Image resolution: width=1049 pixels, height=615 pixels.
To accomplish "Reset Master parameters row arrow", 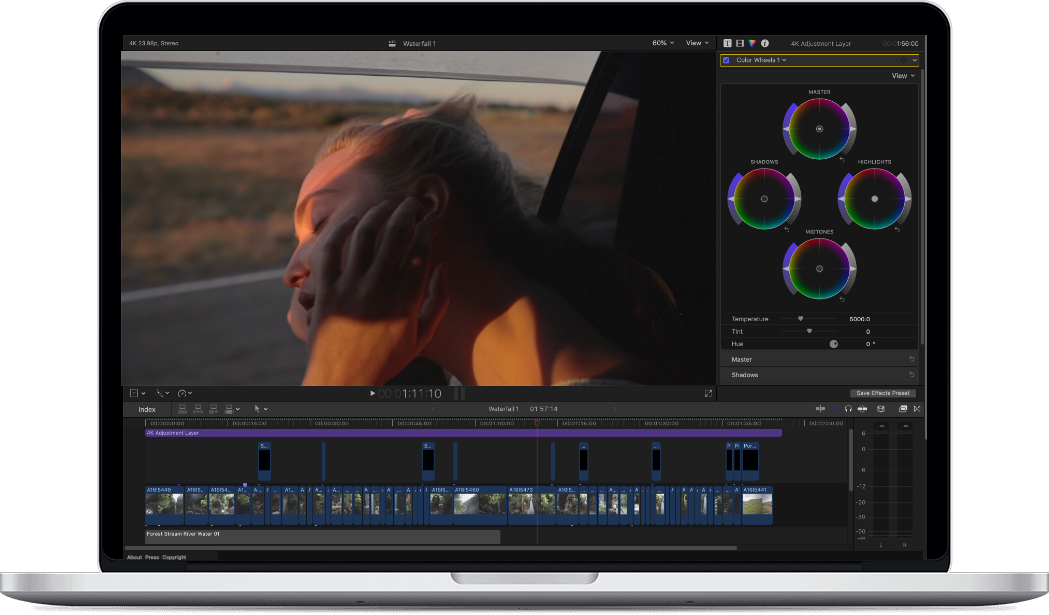I will [911, 359].
